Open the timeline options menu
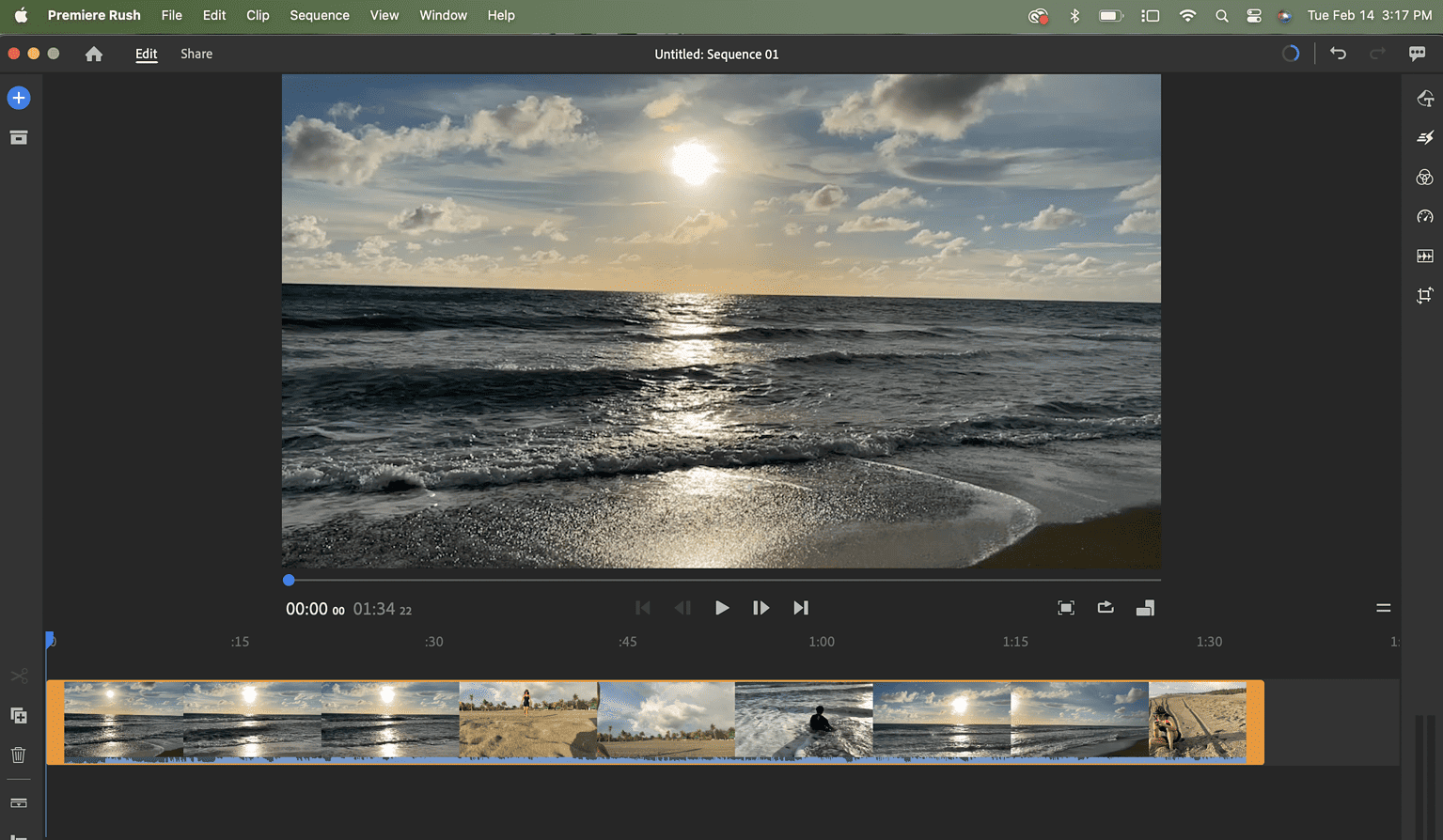The image size is (1443, 840). (x=1383, y=608)
